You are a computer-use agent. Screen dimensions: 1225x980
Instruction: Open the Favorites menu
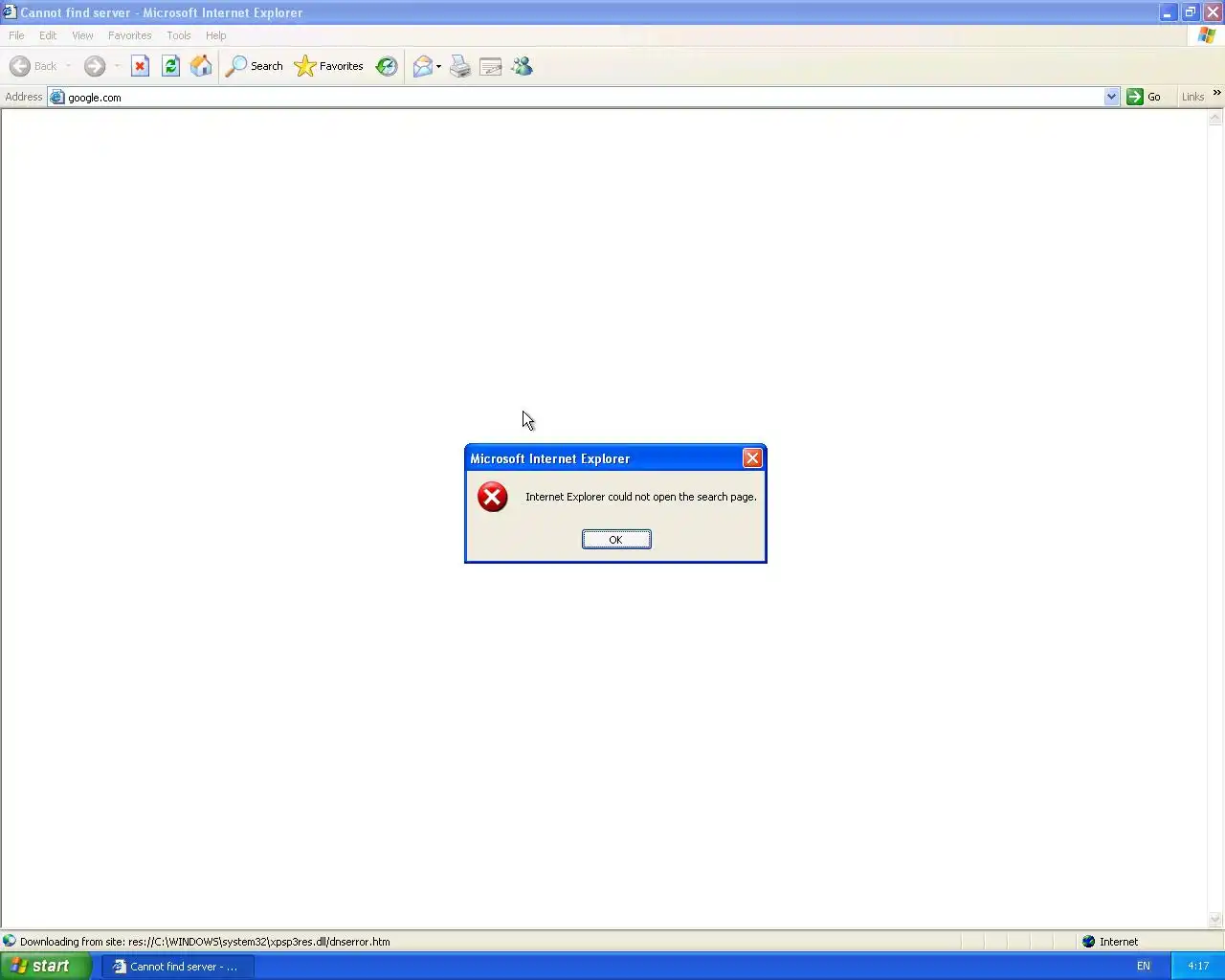pos(129,35)
